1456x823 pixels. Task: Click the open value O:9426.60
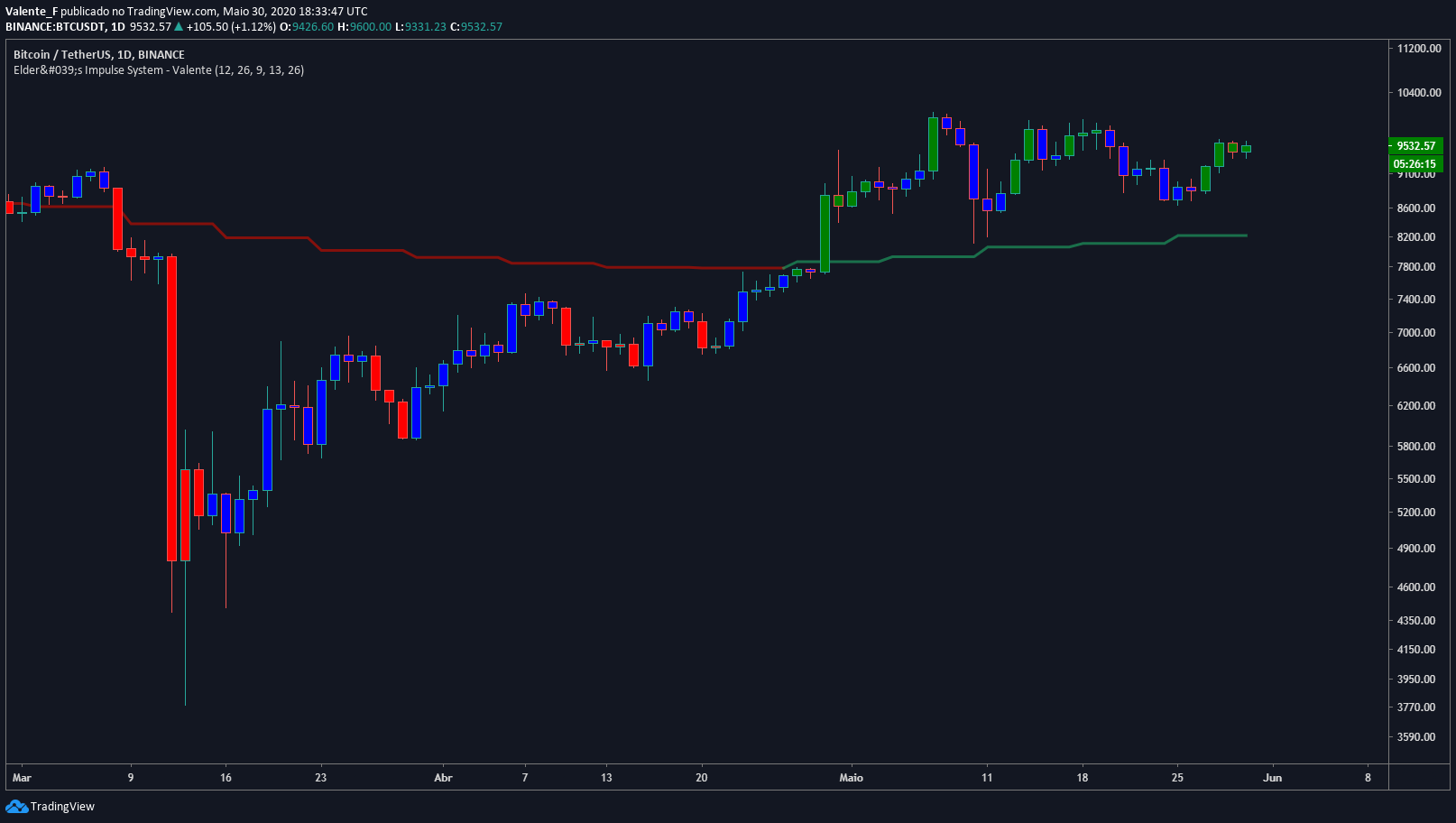[307, 27]
